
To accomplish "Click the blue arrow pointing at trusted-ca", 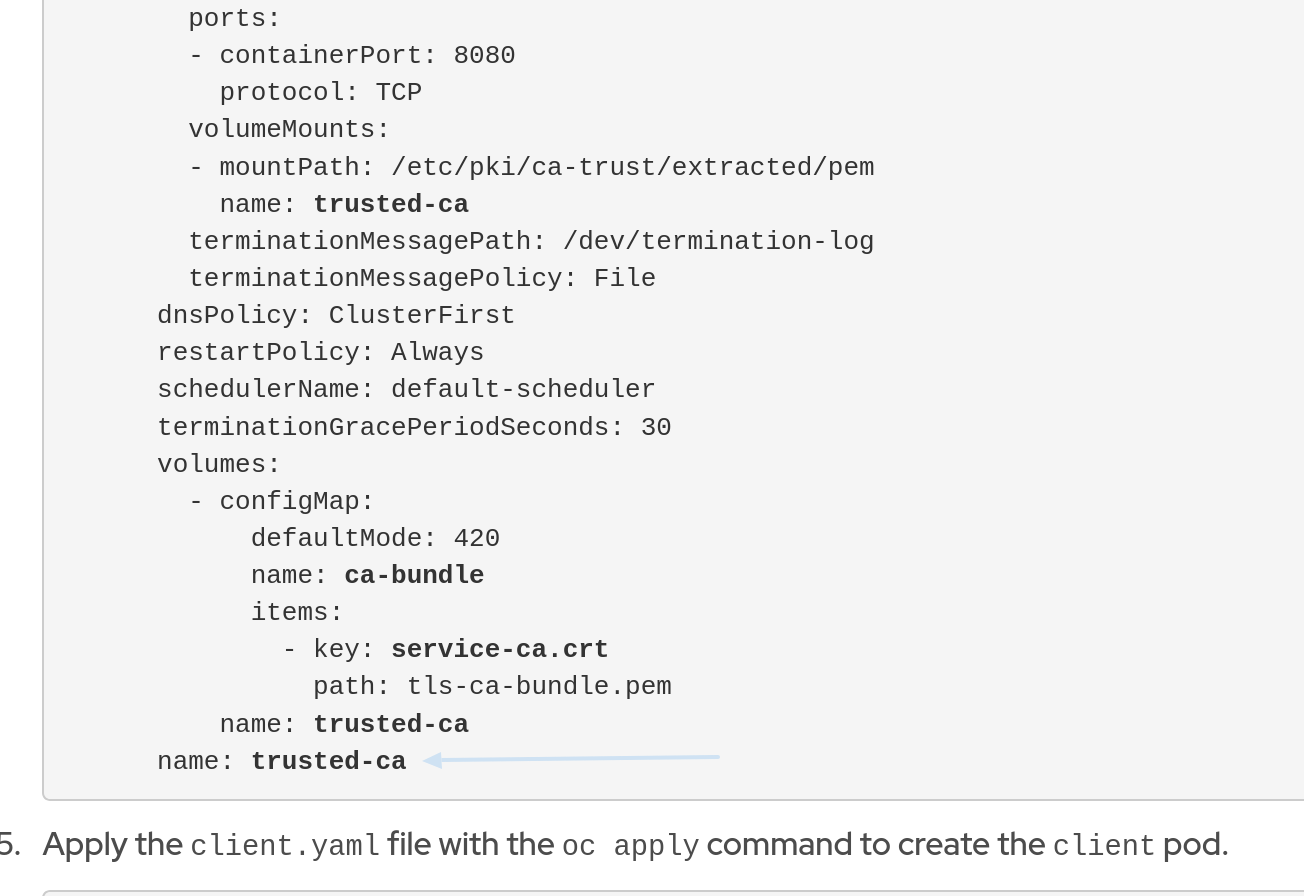I will [570, 759].
